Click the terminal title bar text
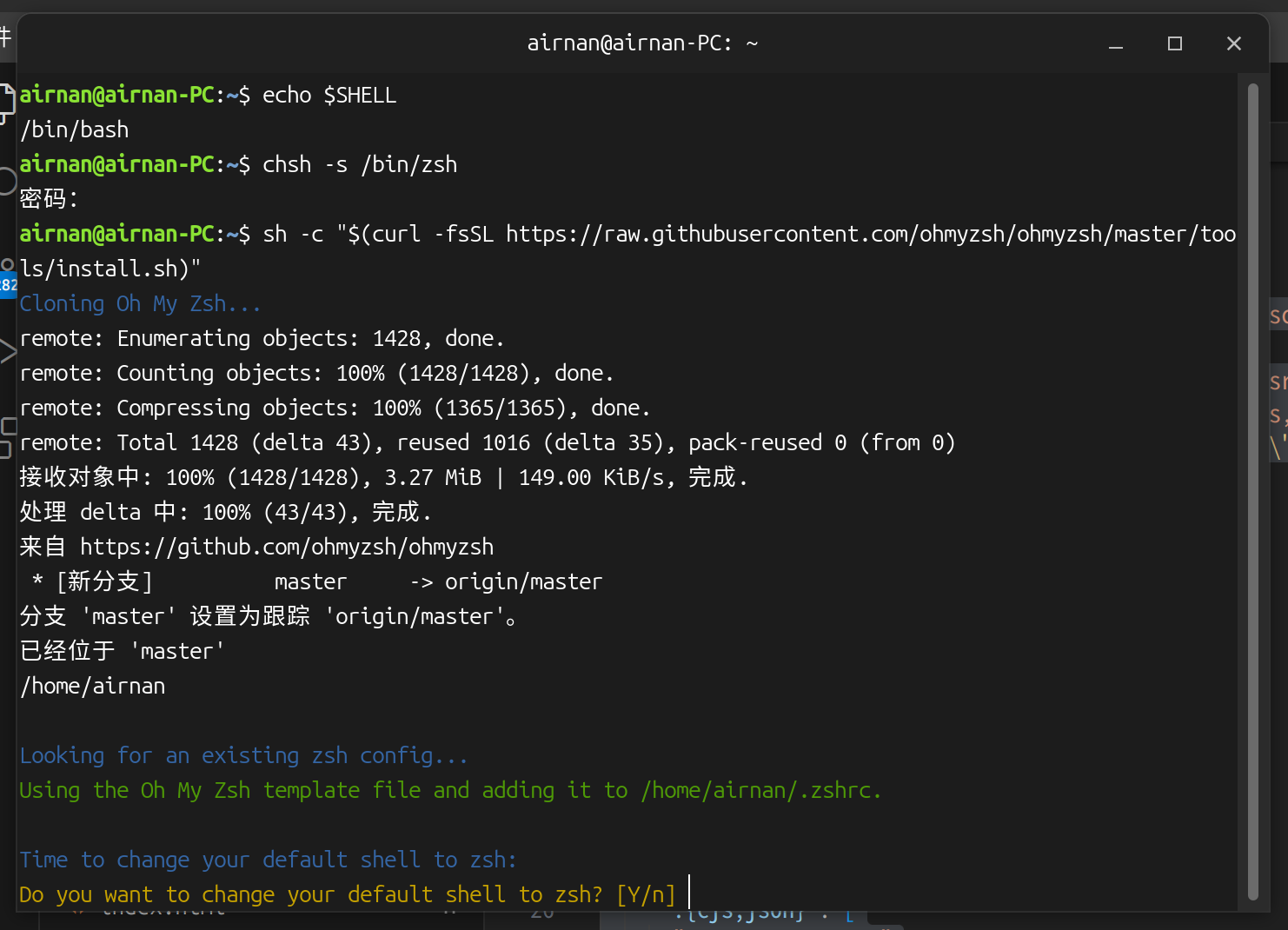 coord(642,43)
